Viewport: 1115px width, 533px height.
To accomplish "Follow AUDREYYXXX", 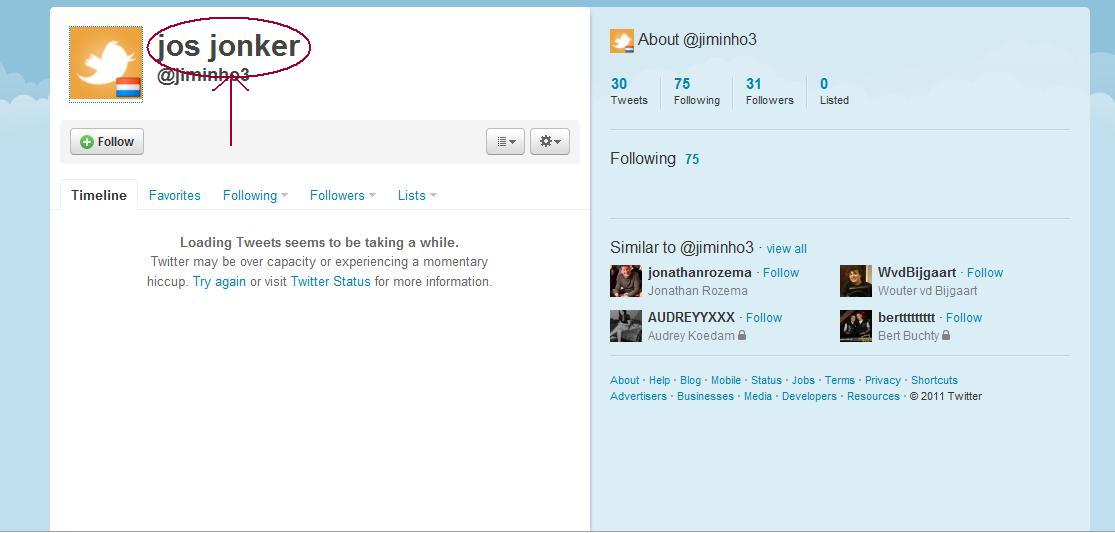I will (x=764, y=318).
